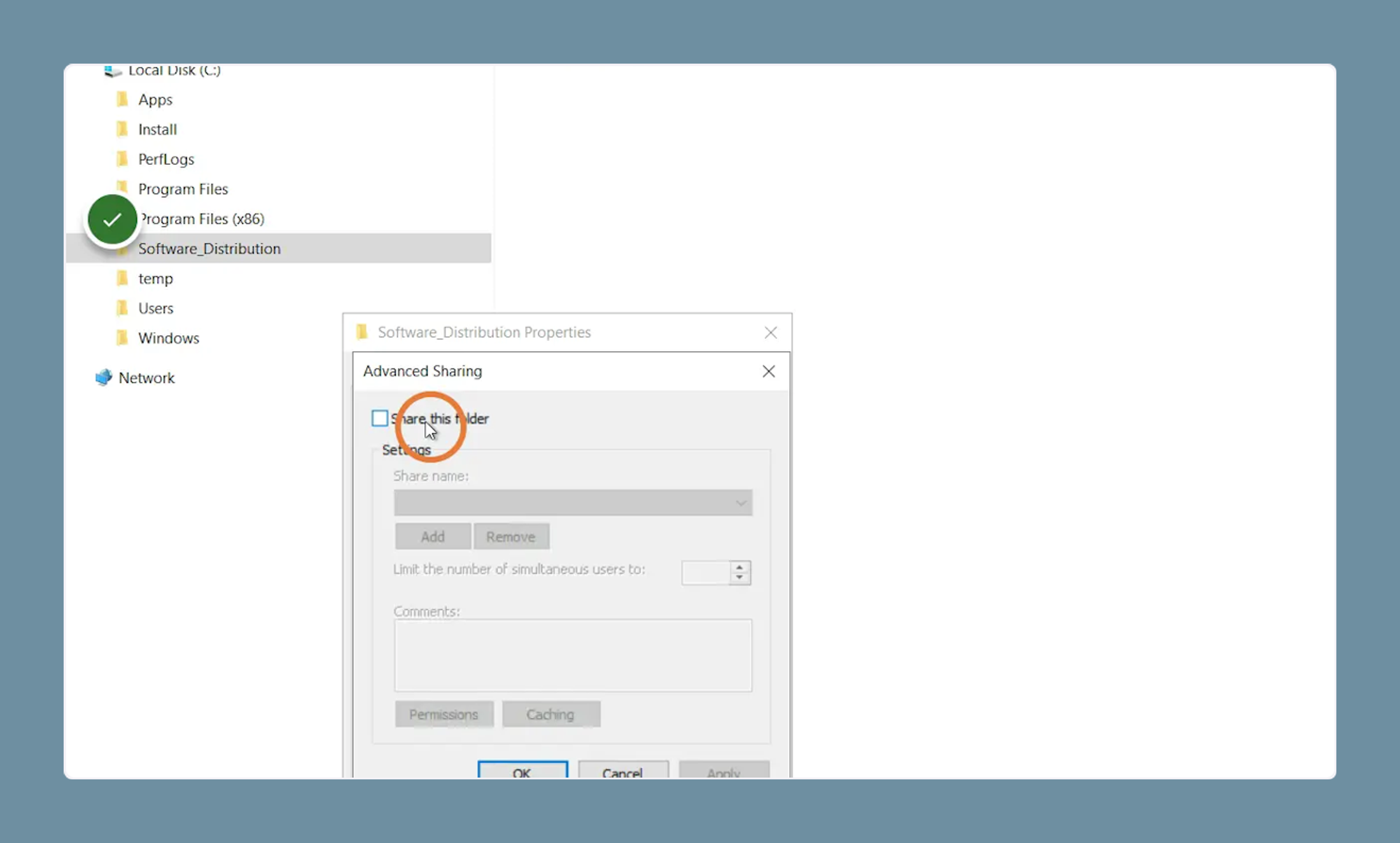Select Program Files in the tree
The image size is (1400, 843).
pyautogui.click(x=183, y=189)
